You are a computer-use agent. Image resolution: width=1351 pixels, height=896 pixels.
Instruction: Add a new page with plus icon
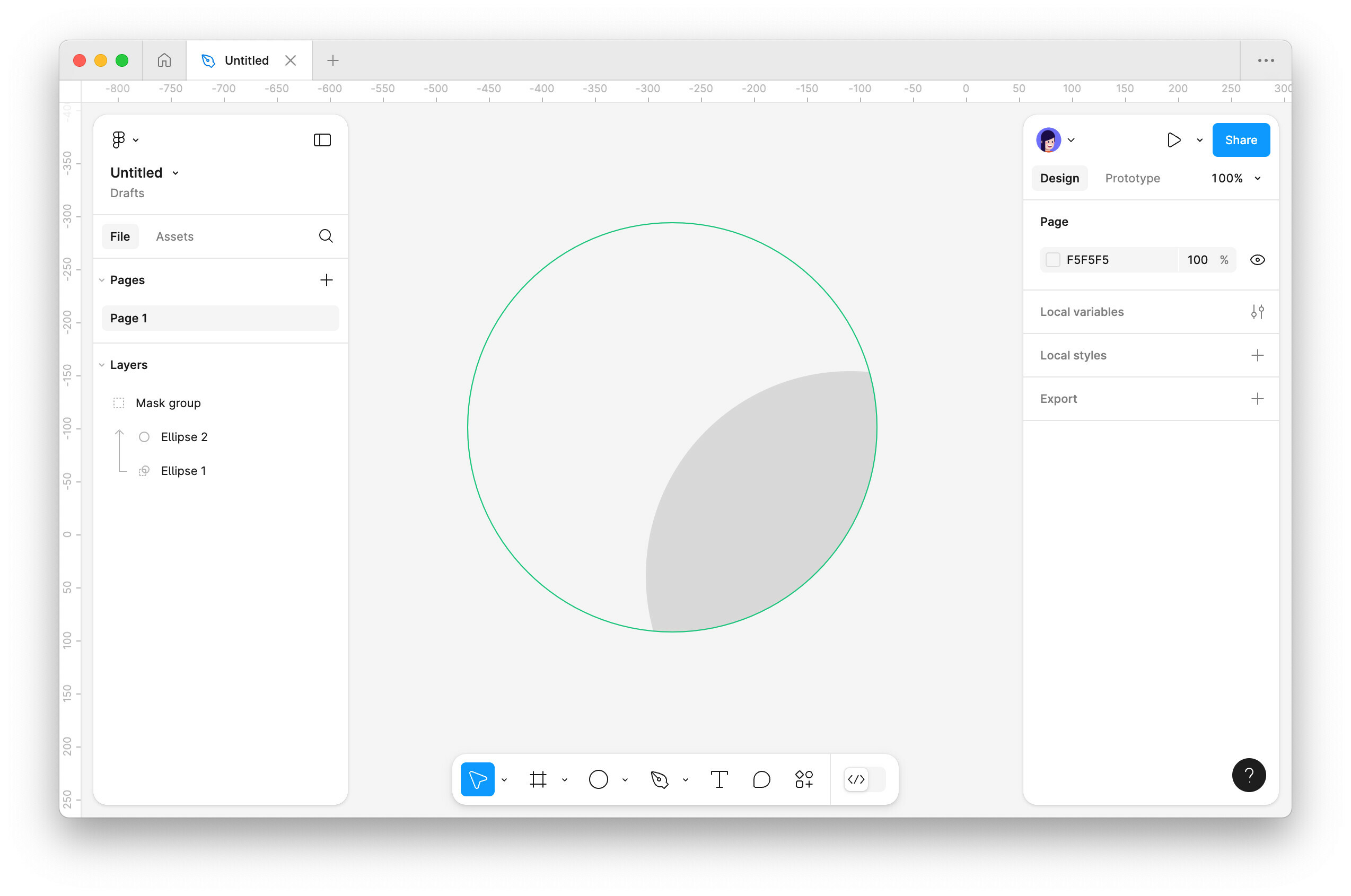click(x=326, y=280)
